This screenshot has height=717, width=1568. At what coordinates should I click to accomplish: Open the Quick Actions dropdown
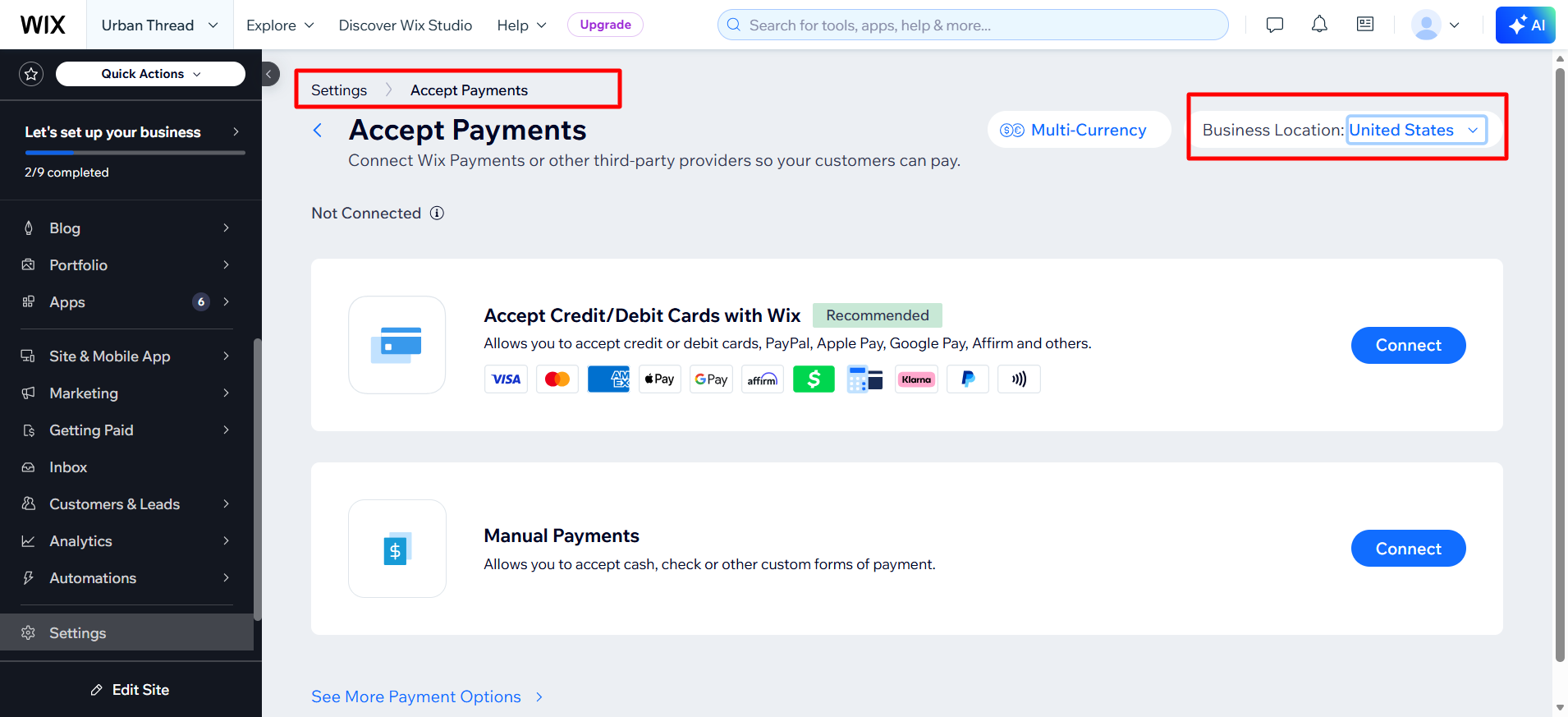[x=150, y=74]
